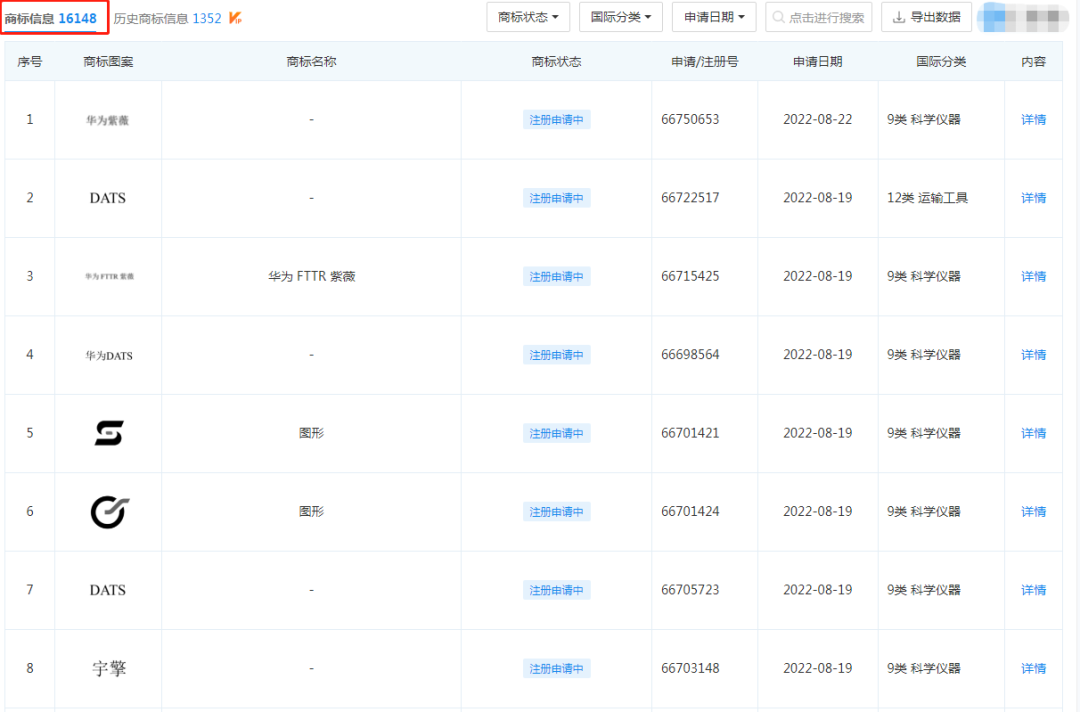Click 注册申请中 status tag for 66701421
1080x712 pixels.
(556, 434)
